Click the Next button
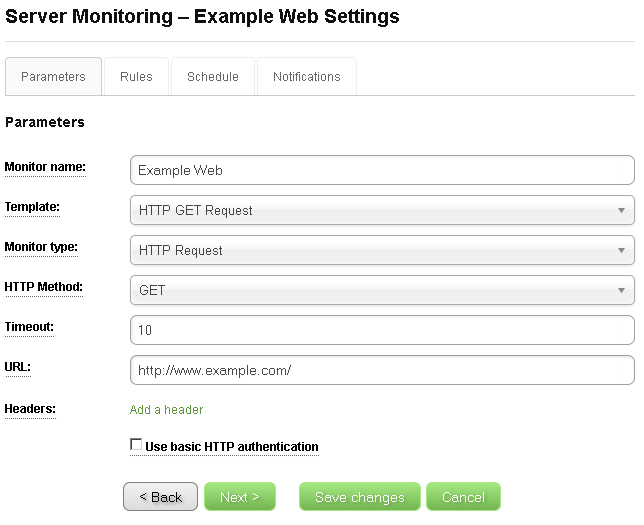The width and height of the screenshot is (644, 525). coord(239,497)
